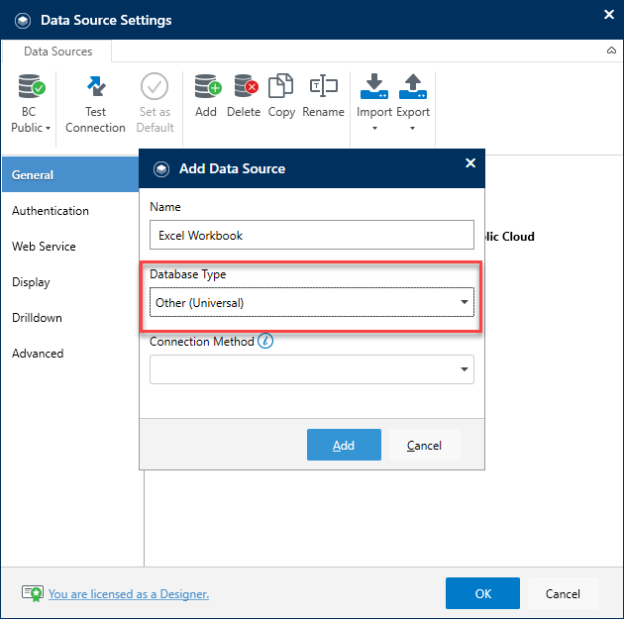Viewport: 624px width, 619px height.
Task: Open the licensed as Designer link
Action: point(129,594)
